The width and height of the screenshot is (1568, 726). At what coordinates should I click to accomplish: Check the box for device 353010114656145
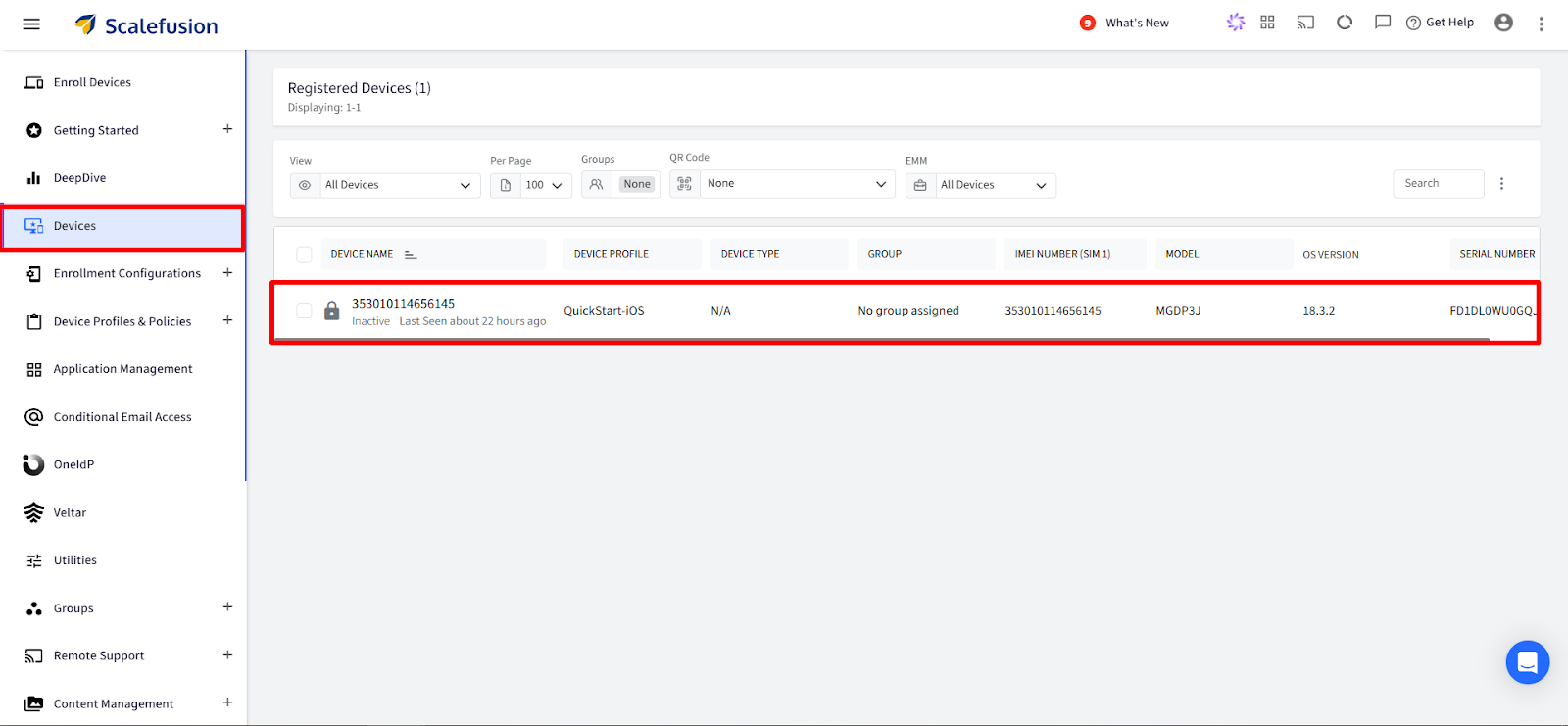tap(304, 311)
